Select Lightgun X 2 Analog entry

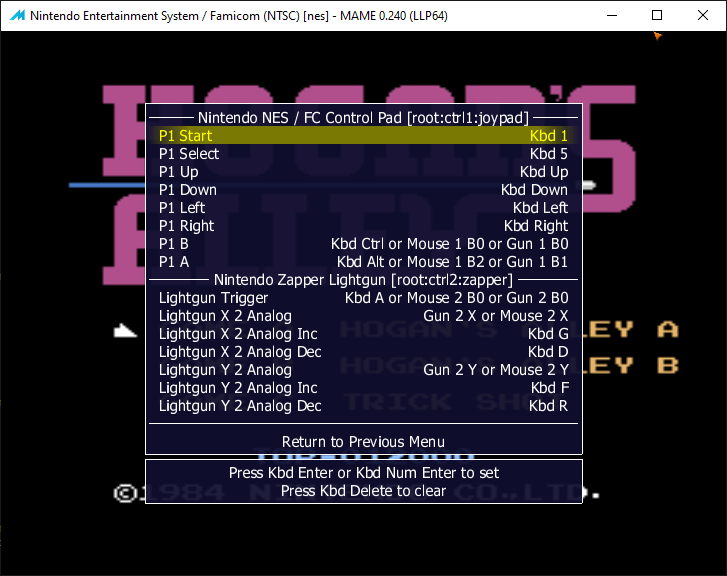(363, 316)
